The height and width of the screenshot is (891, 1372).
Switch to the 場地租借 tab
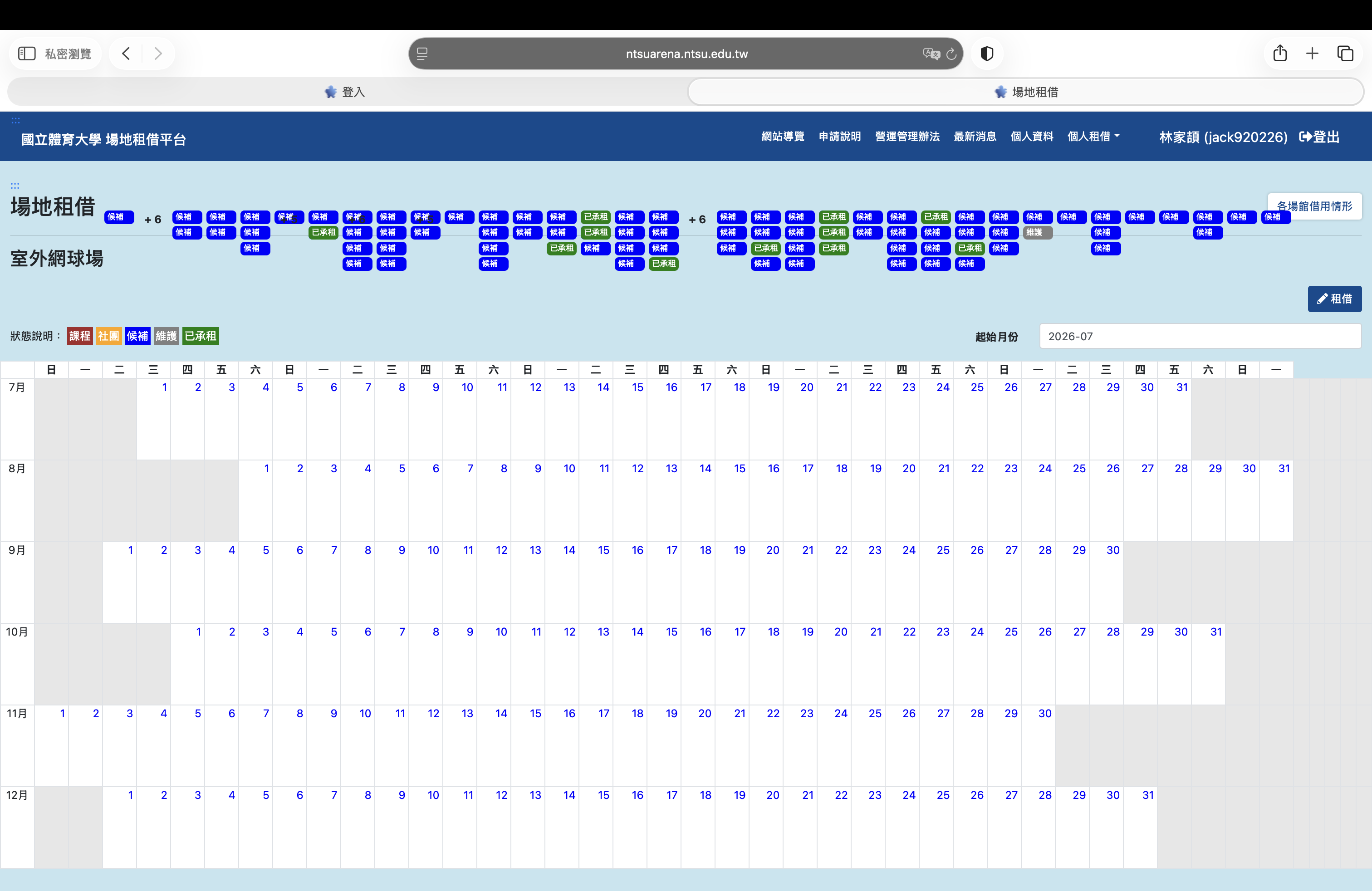tap(1026, 92)
